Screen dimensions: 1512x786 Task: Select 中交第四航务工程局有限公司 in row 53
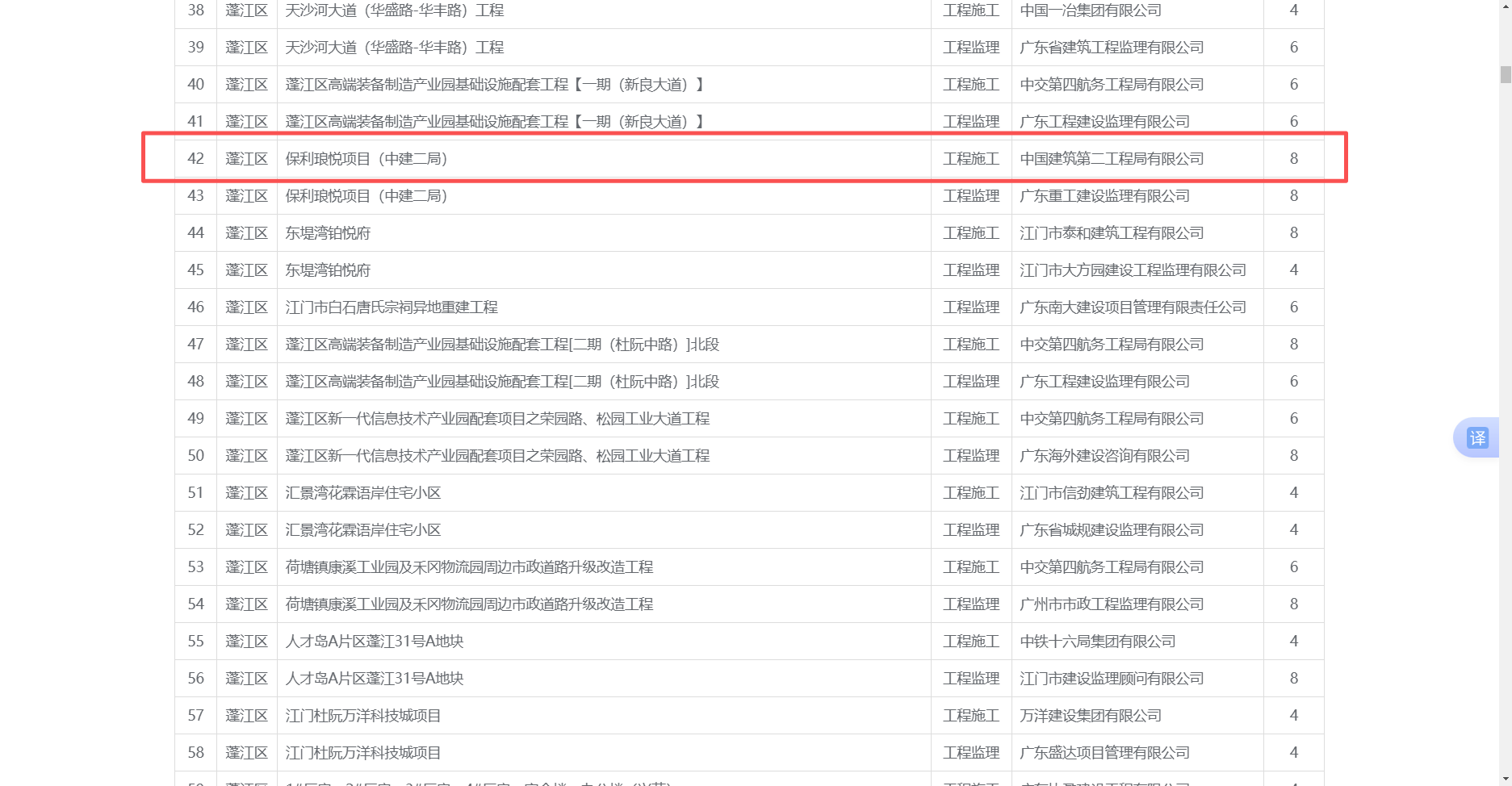[x=1112, y=567]
